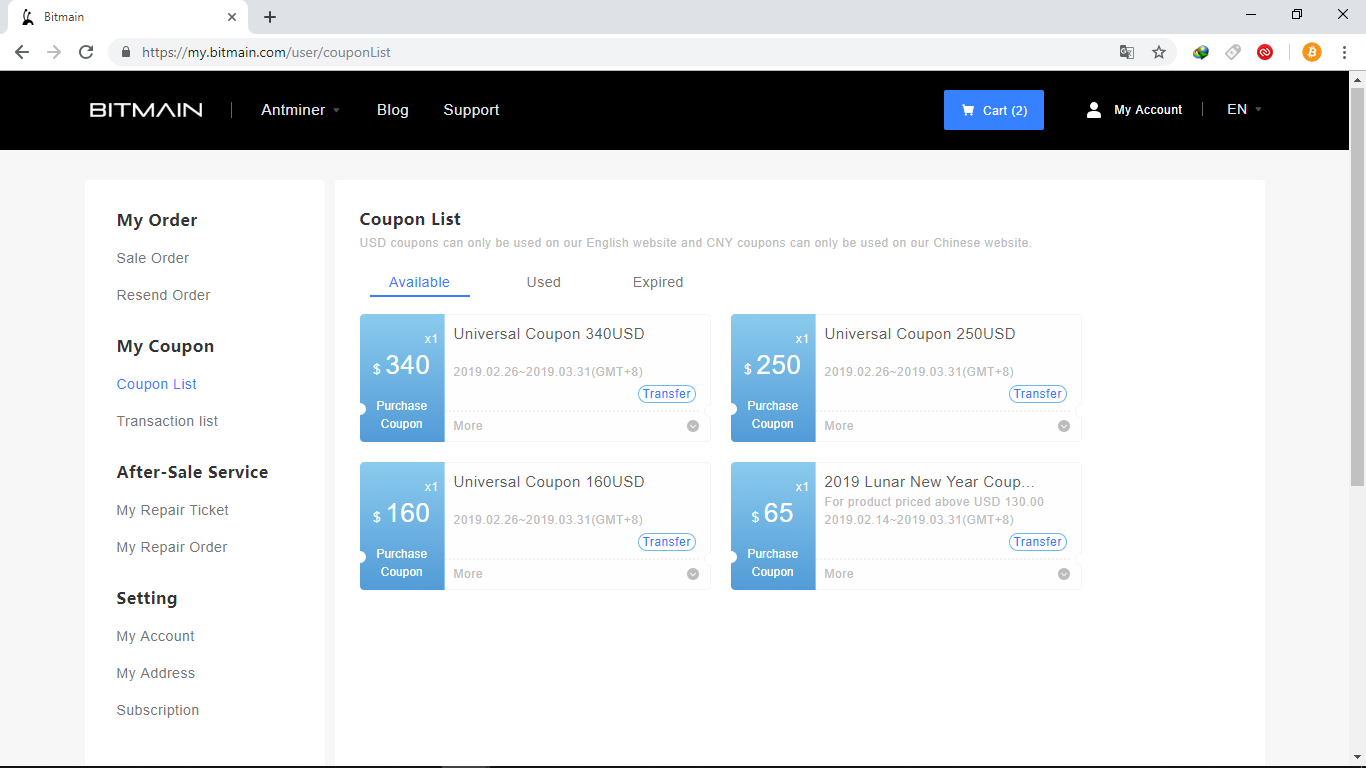This screenshot has height=768, width=1366.
Task: Expand the Antminer menu dropdown
Action: (300, 110)
